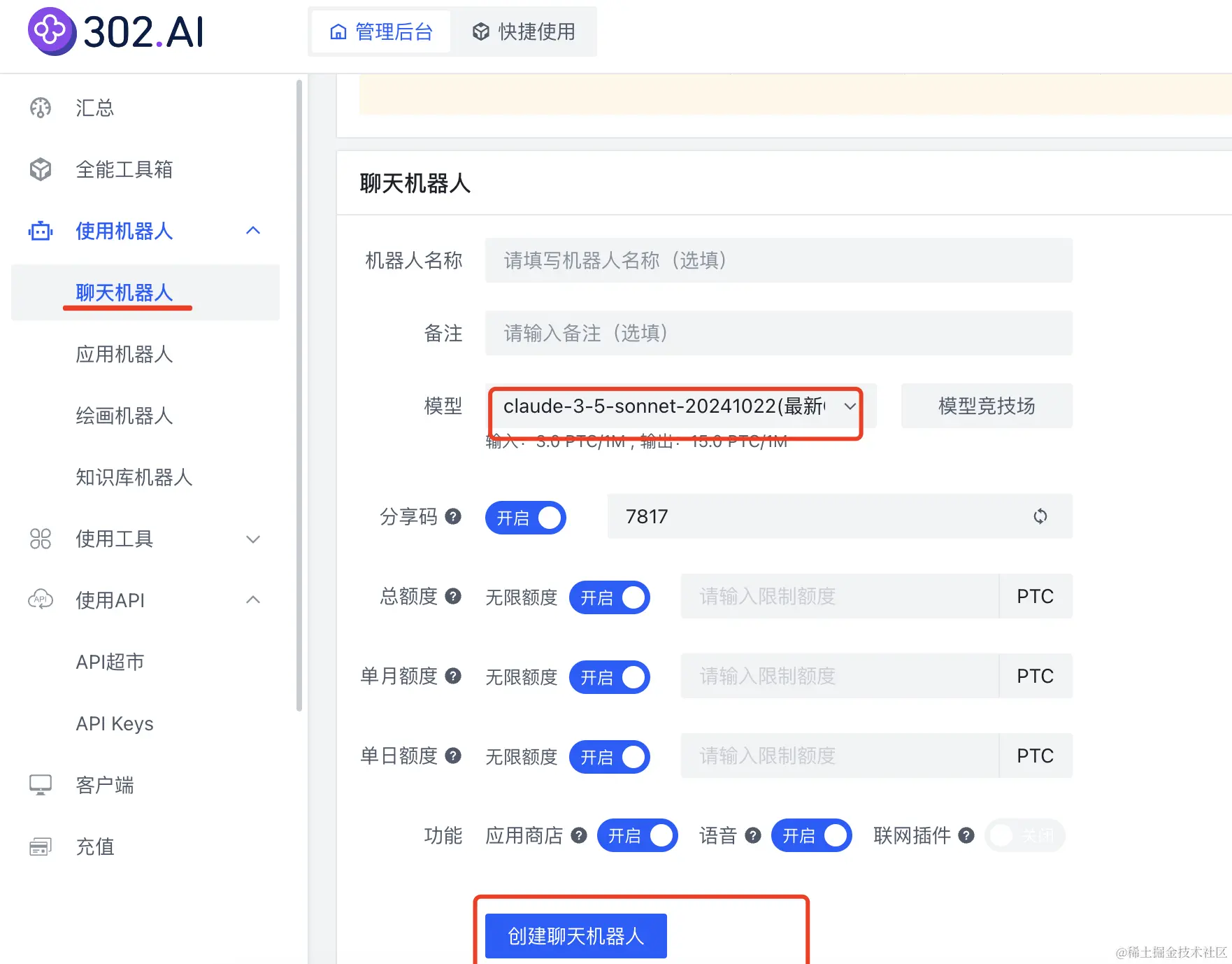The image size is (1232, 964).
Task: Open the 模型竞技场 model arena
Action: (987, 406)
